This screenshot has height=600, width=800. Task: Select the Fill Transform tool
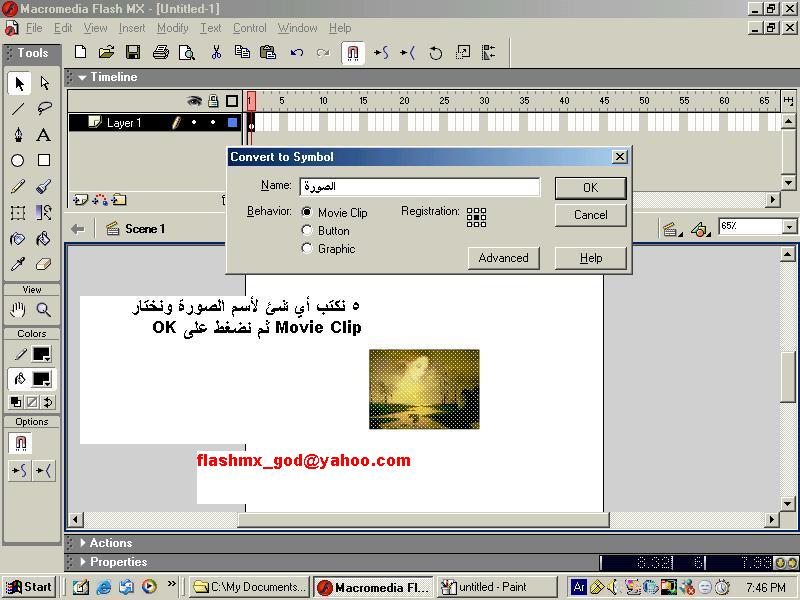point(44,212)
